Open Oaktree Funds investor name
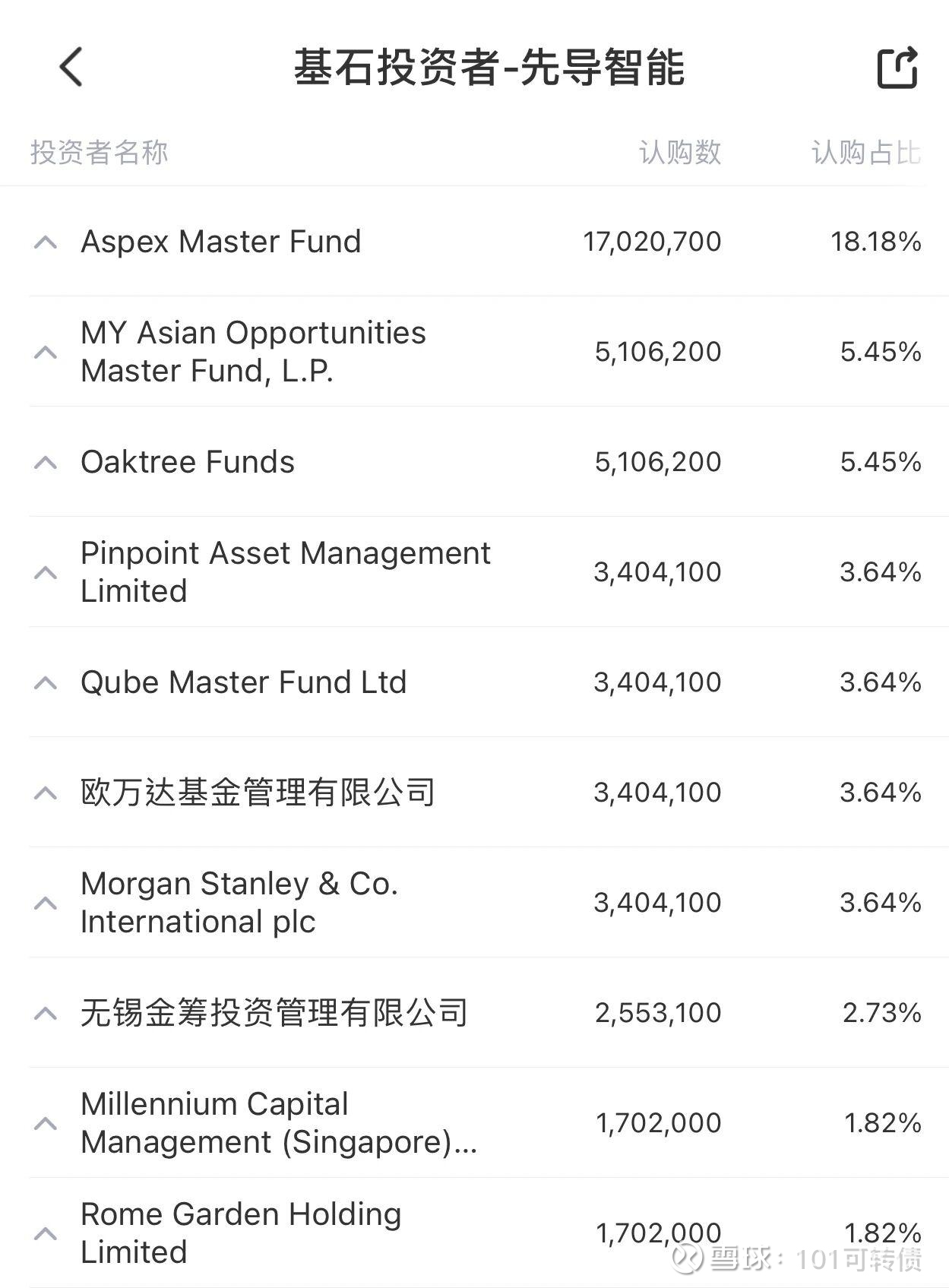Screen dimensions: 949x1288 [x=187, y=462]
